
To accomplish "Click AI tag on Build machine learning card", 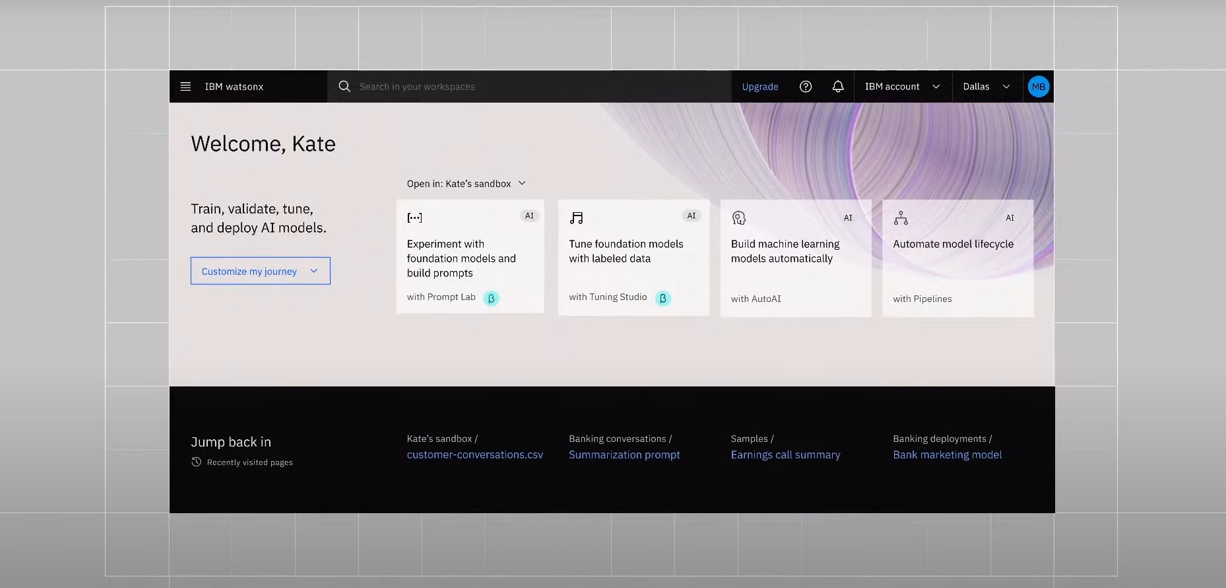I will [848, 218].
